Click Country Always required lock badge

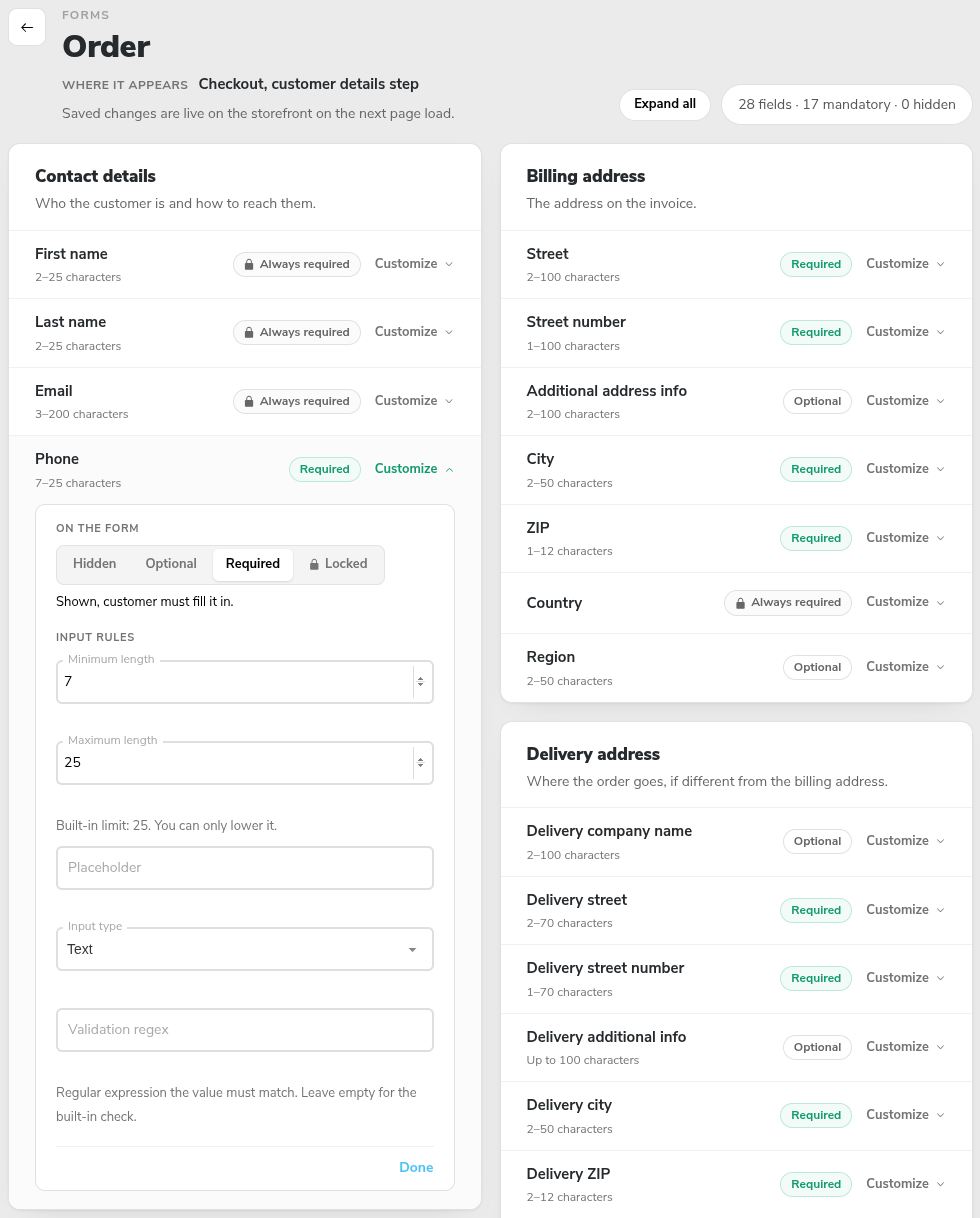[788, 603]
